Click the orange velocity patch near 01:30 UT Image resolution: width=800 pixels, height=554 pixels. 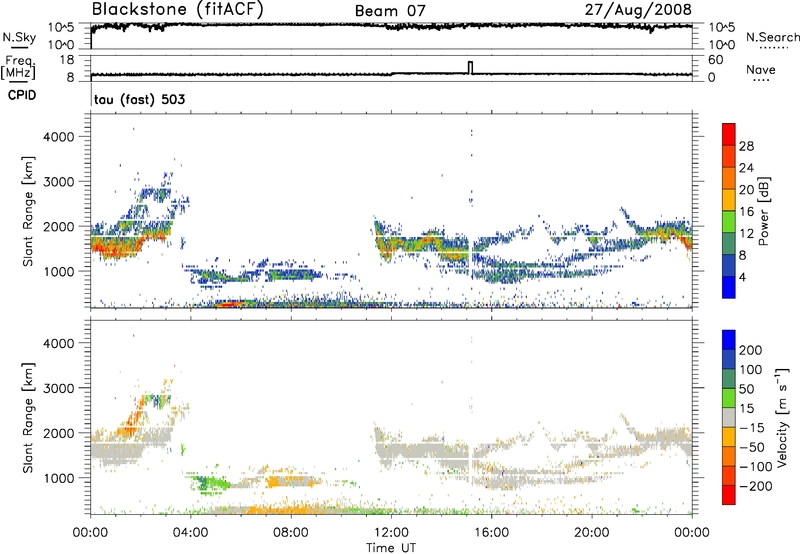tap(133, 421)
